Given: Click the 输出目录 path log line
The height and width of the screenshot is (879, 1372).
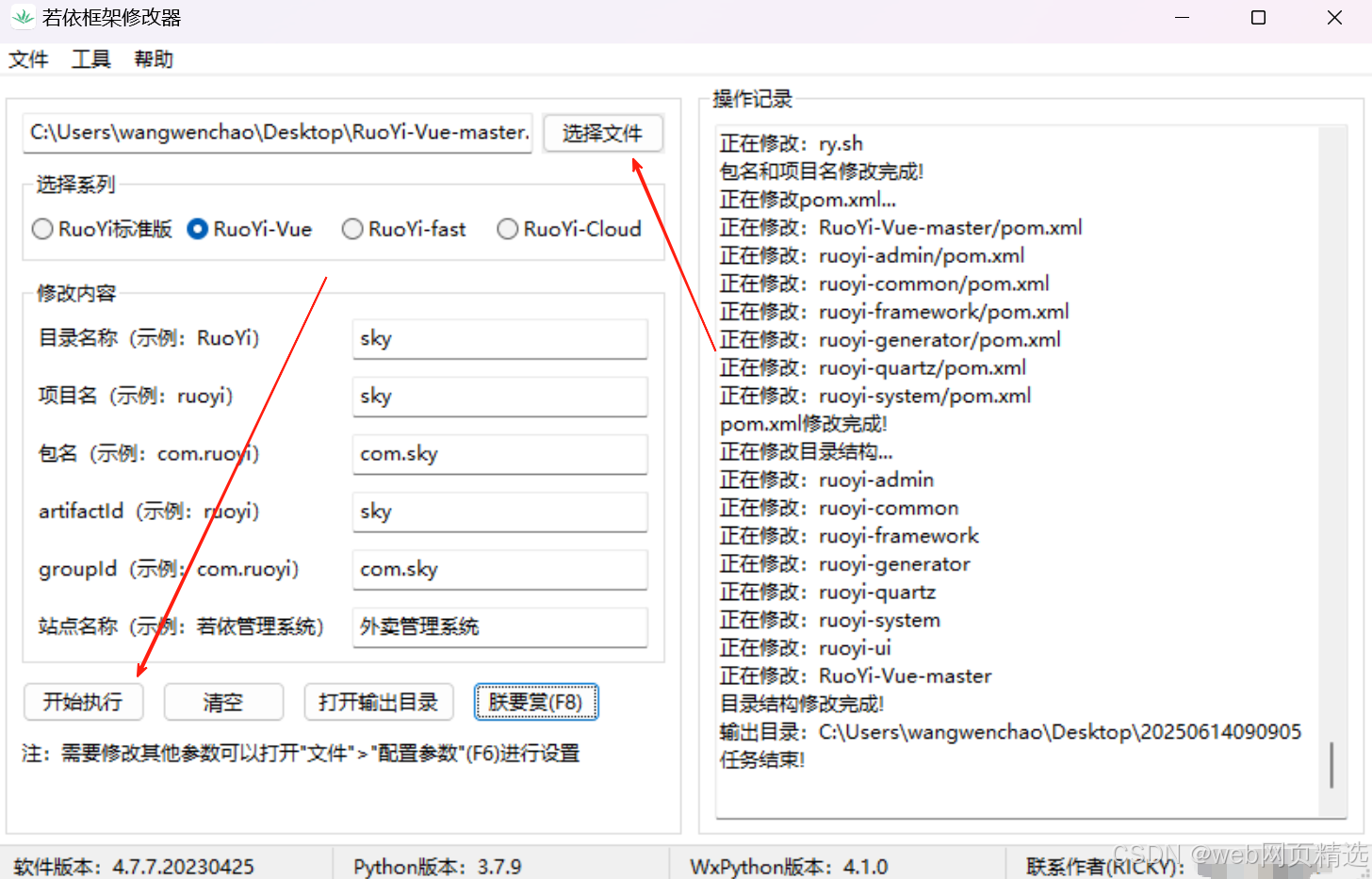Looking at the screenshot, I should point(1010,732).
